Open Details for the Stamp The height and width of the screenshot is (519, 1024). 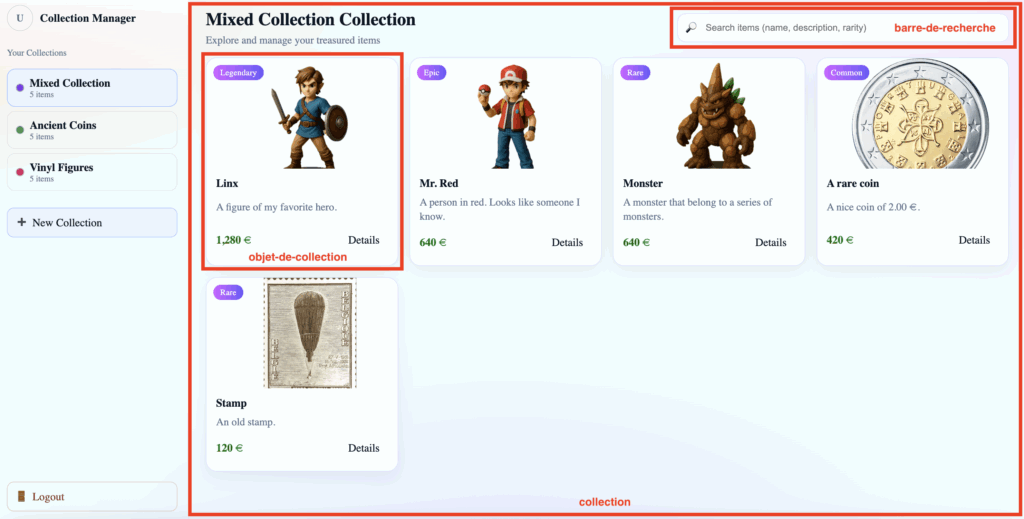[363, 448]
